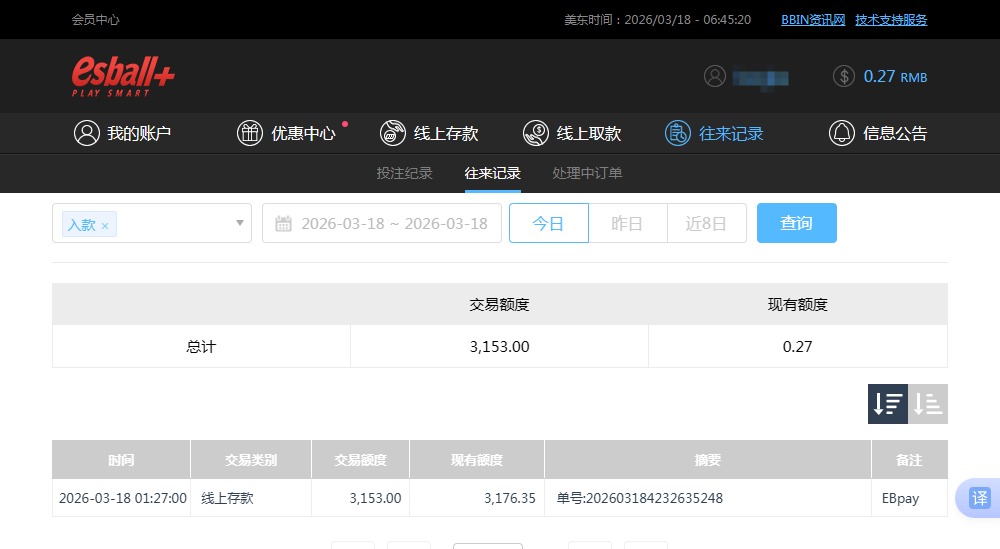Click the 备注 column header
The height and width of the screenshot is (549, 1000).
tap(909, 460)
